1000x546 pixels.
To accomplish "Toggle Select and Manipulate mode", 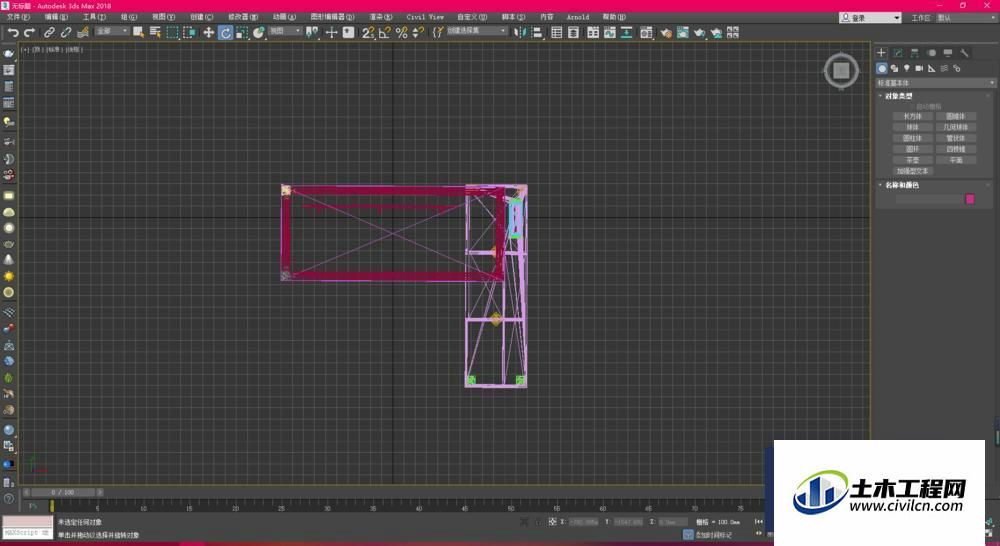I will pyautogui.click(x=332, y=33).
